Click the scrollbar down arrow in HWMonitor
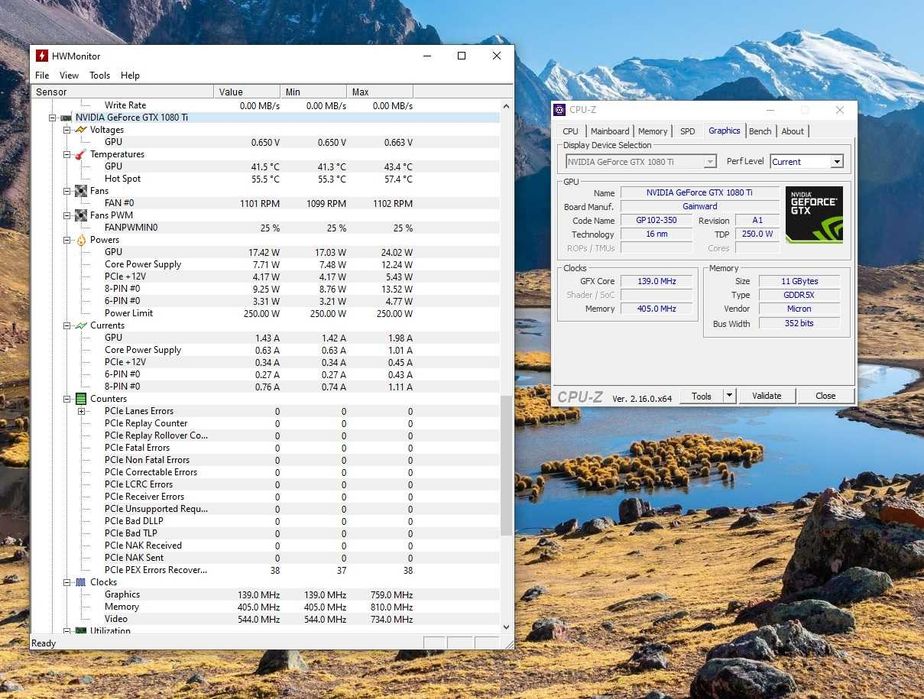The width and height of the screenshot is (924, 699). coord(506,627)
